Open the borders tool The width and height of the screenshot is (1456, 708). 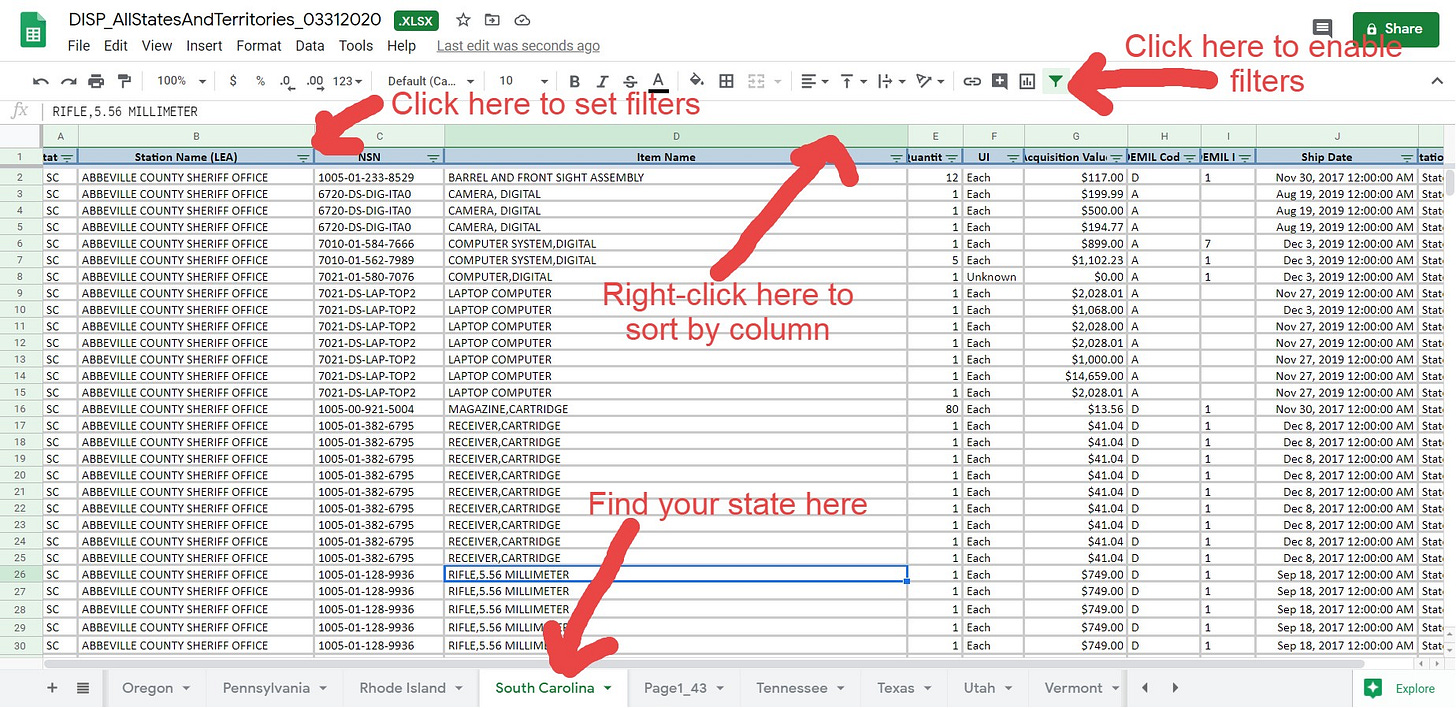pyautogui.click(x=727, y=81)
